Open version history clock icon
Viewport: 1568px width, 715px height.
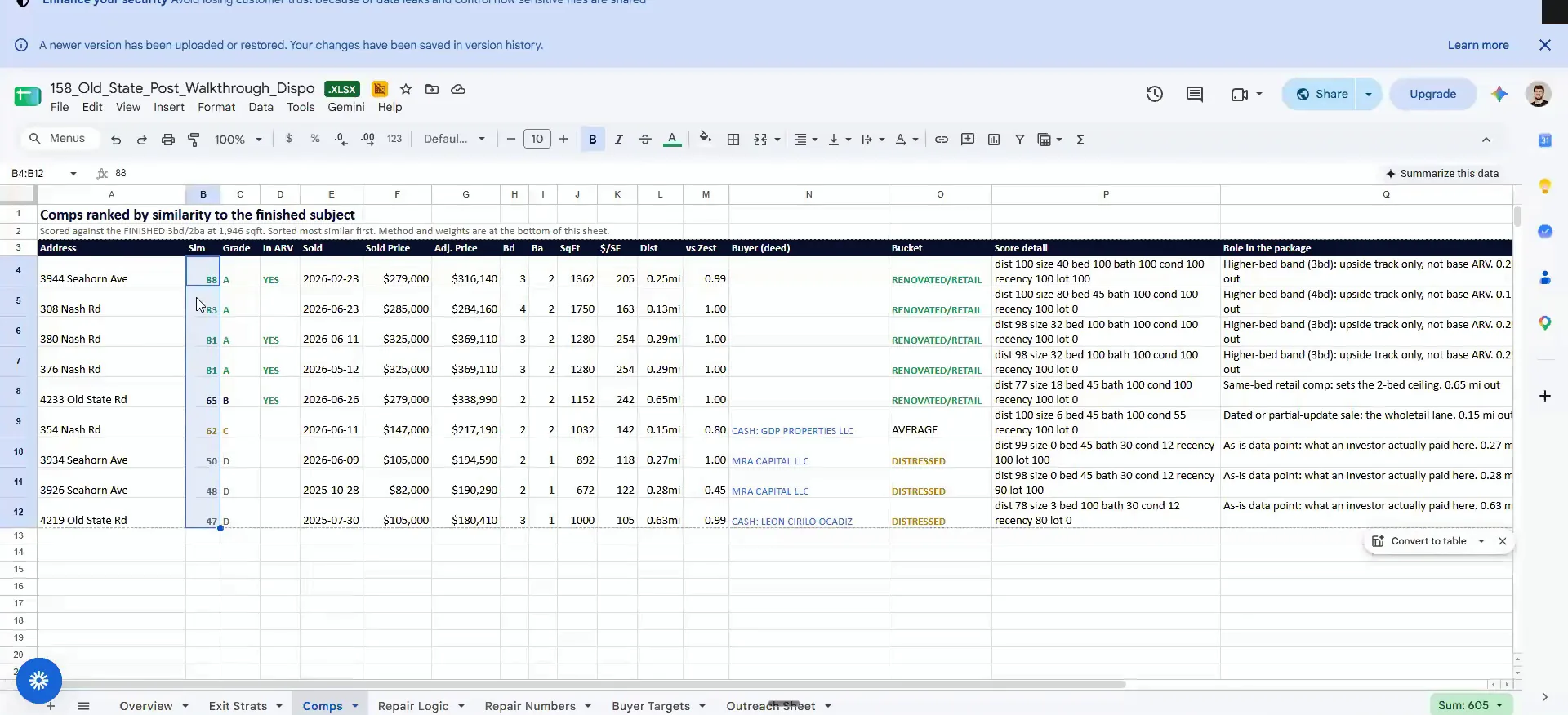click(x=1154, y=94)
